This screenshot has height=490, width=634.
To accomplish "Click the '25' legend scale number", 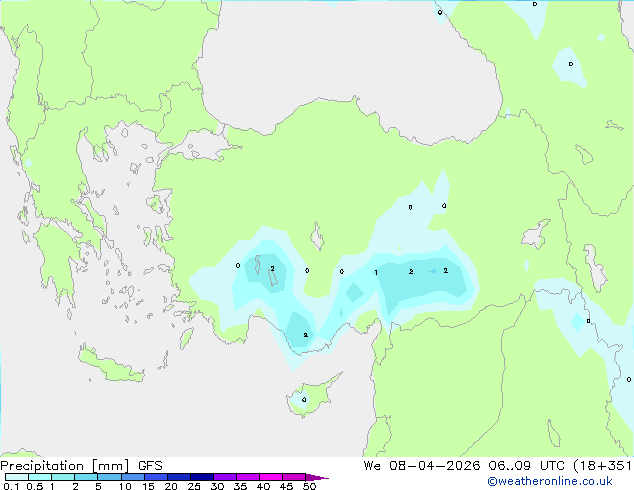I will point(194,486).
